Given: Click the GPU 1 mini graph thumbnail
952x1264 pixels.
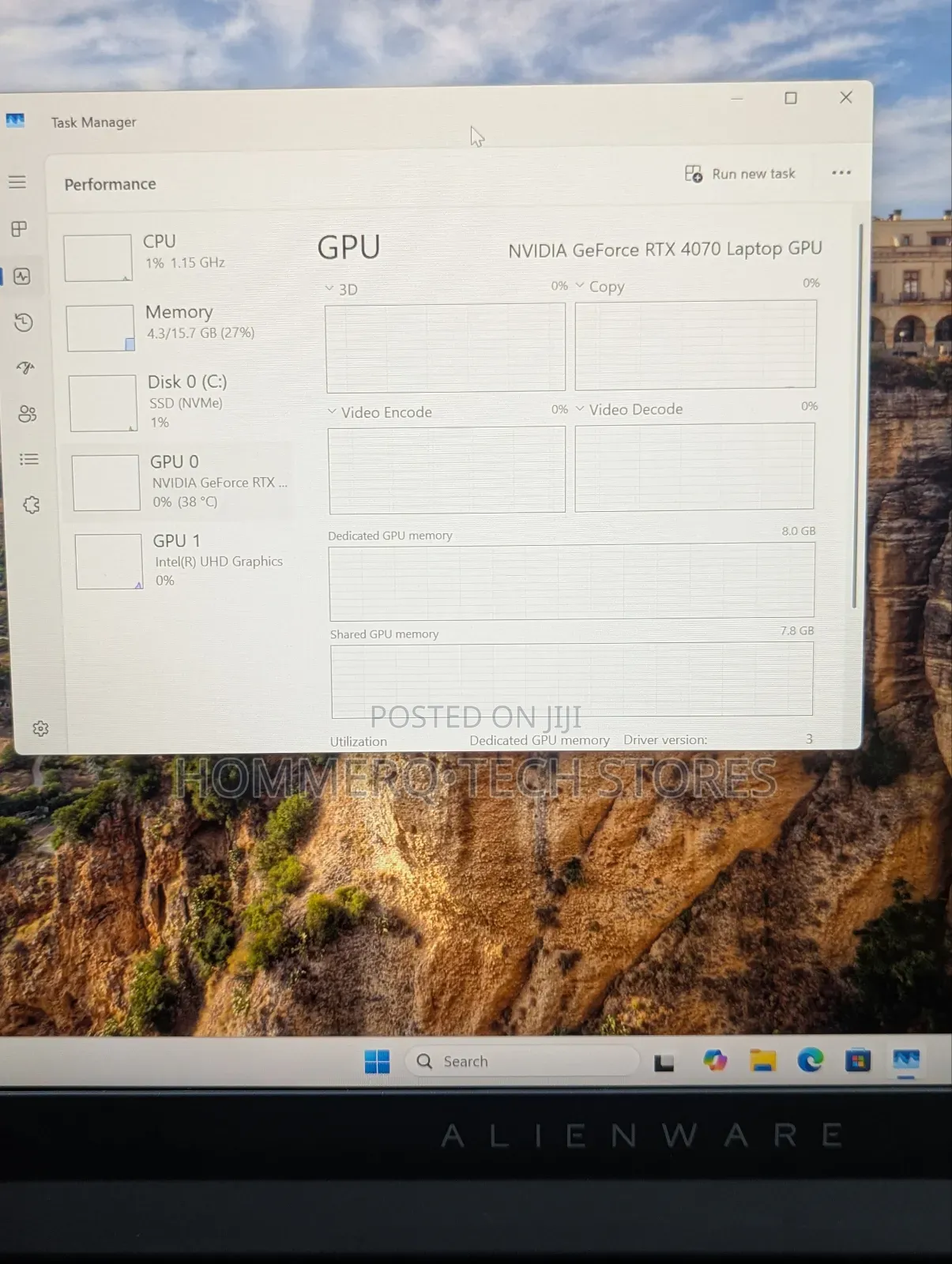Looking at the screenshot, I should tap(109, 562).
